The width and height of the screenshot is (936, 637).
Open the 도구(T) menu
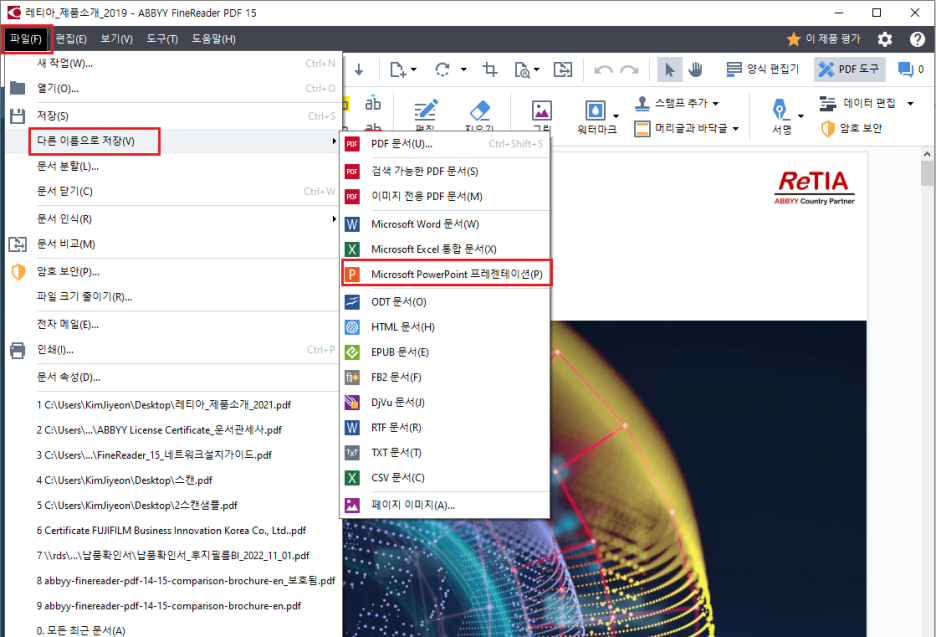coord(162,39)
